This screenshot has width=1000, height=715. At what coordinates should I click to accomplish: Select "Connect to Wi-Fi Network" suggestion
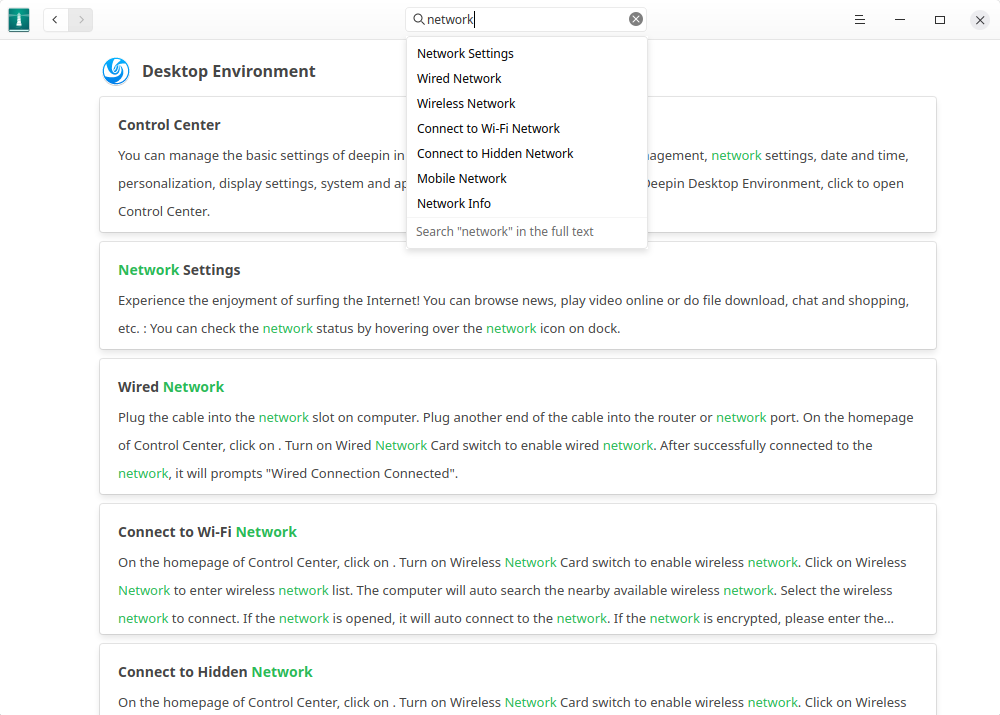click(x=527, y=128)
